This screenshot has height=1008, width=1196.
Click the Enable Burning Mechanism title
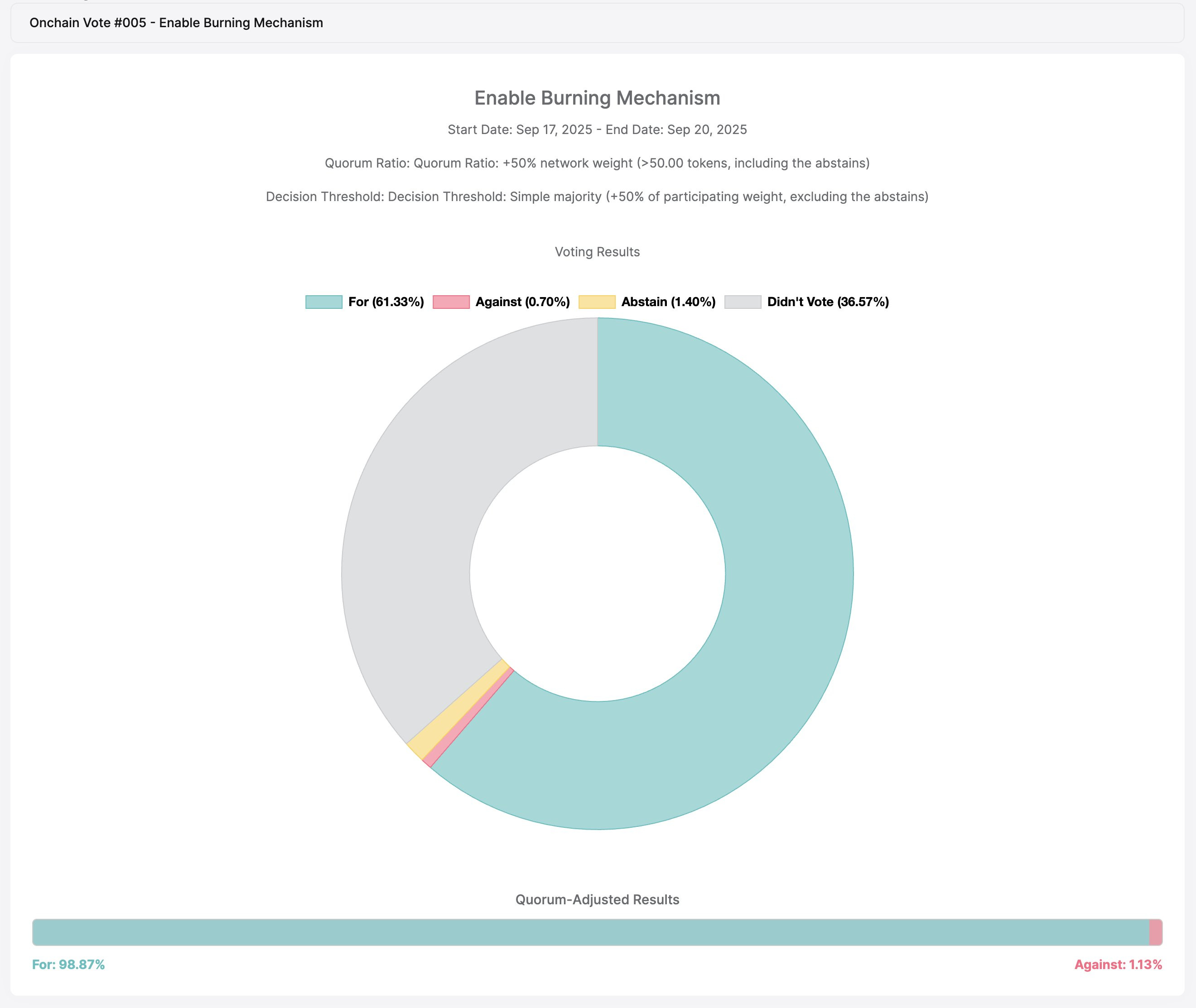(597, 98)
